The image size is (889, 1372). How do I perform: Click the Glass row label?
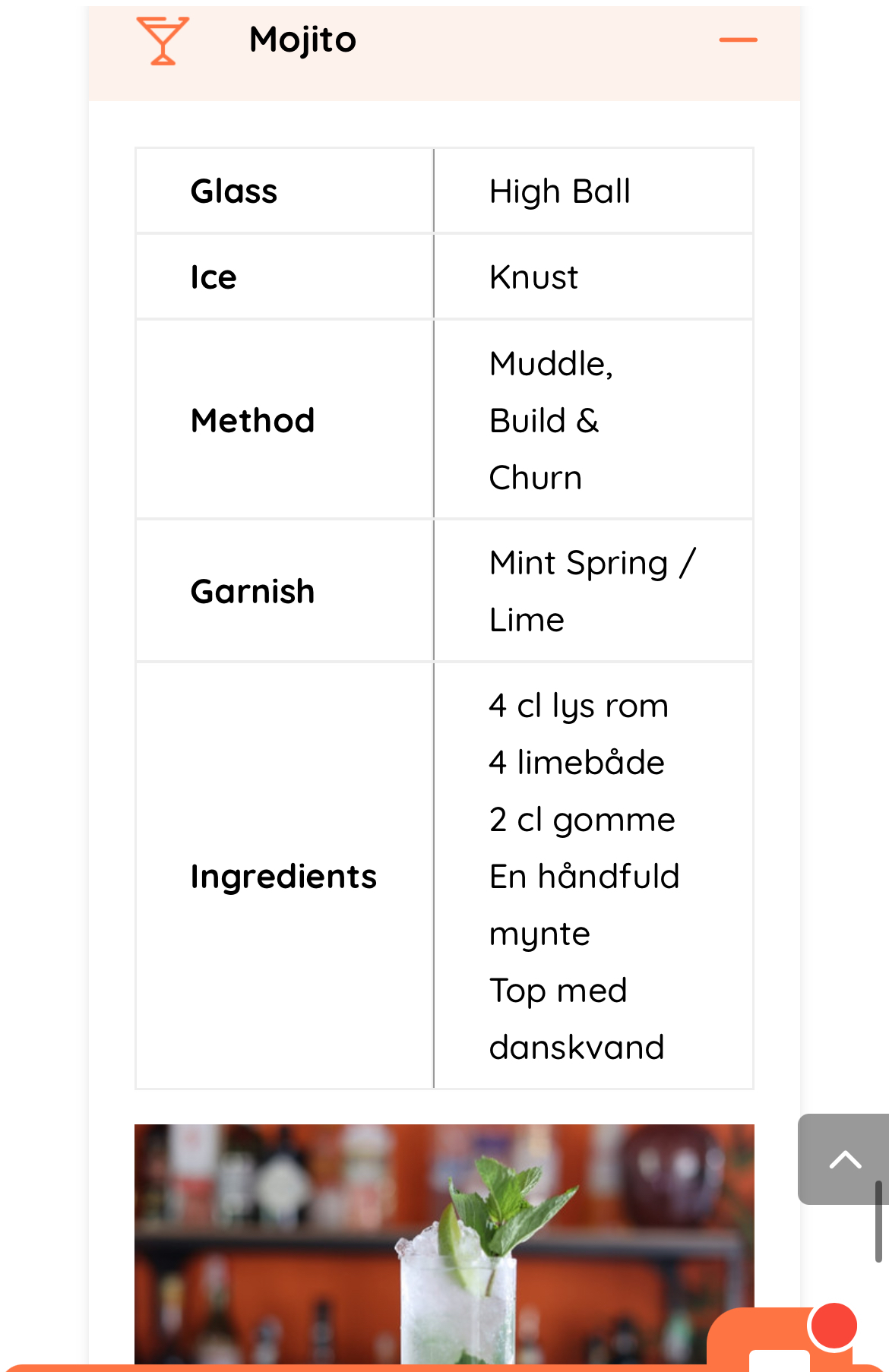[234, 191]
